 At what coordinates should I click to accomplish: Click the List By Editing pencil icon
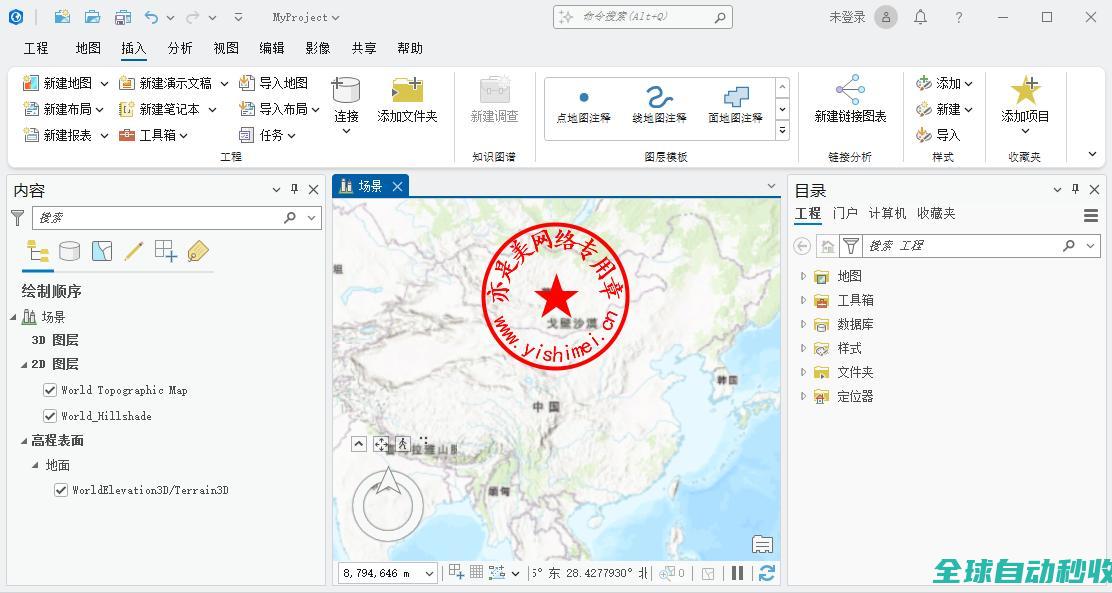point(134,251)
